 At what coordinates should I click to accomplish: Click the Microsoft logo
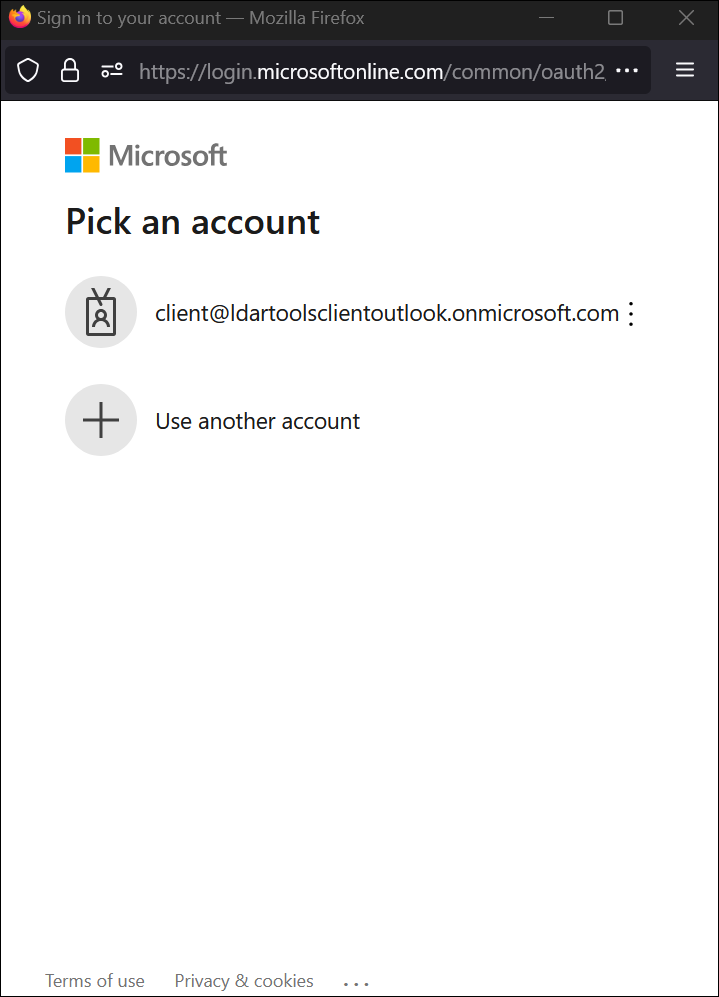coord(146,155)
